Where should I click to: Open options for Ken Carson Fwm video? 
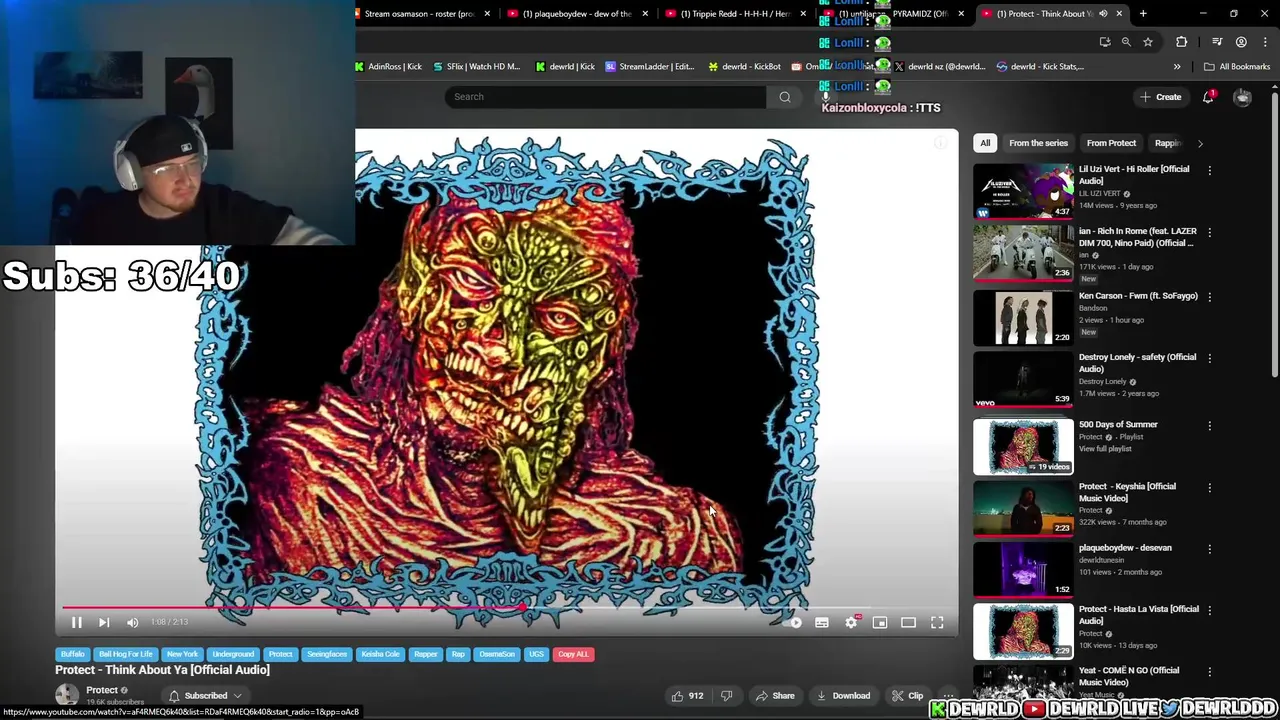click(x=1209, y=297)
